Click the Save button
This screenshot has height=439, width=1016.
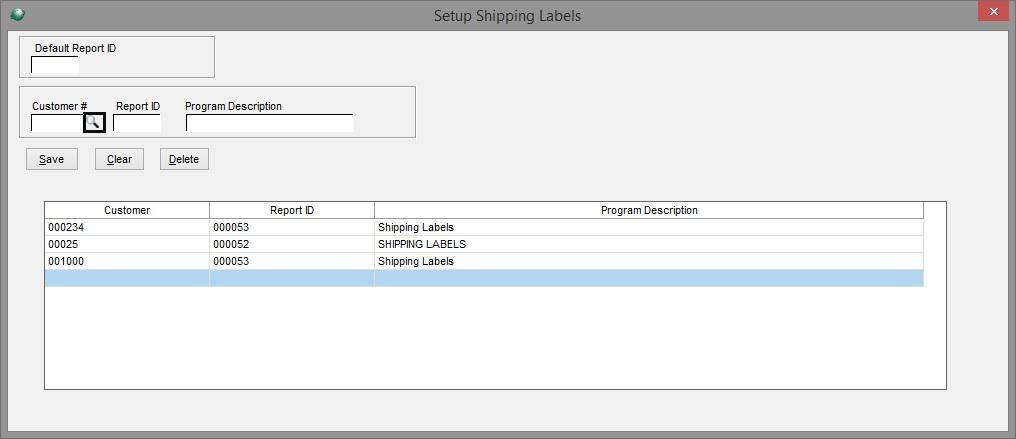pos(52,159)
